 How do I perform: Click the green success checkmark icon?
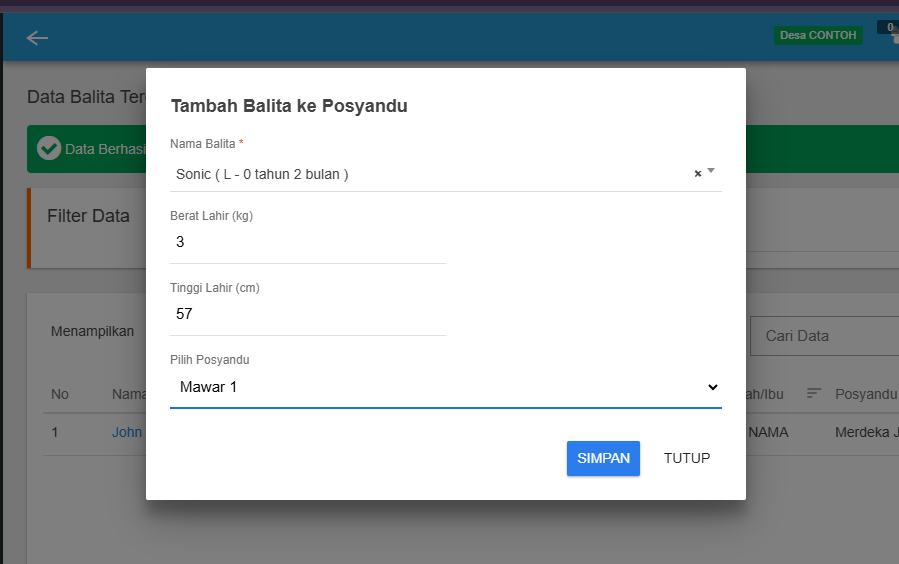pos(49,148)
